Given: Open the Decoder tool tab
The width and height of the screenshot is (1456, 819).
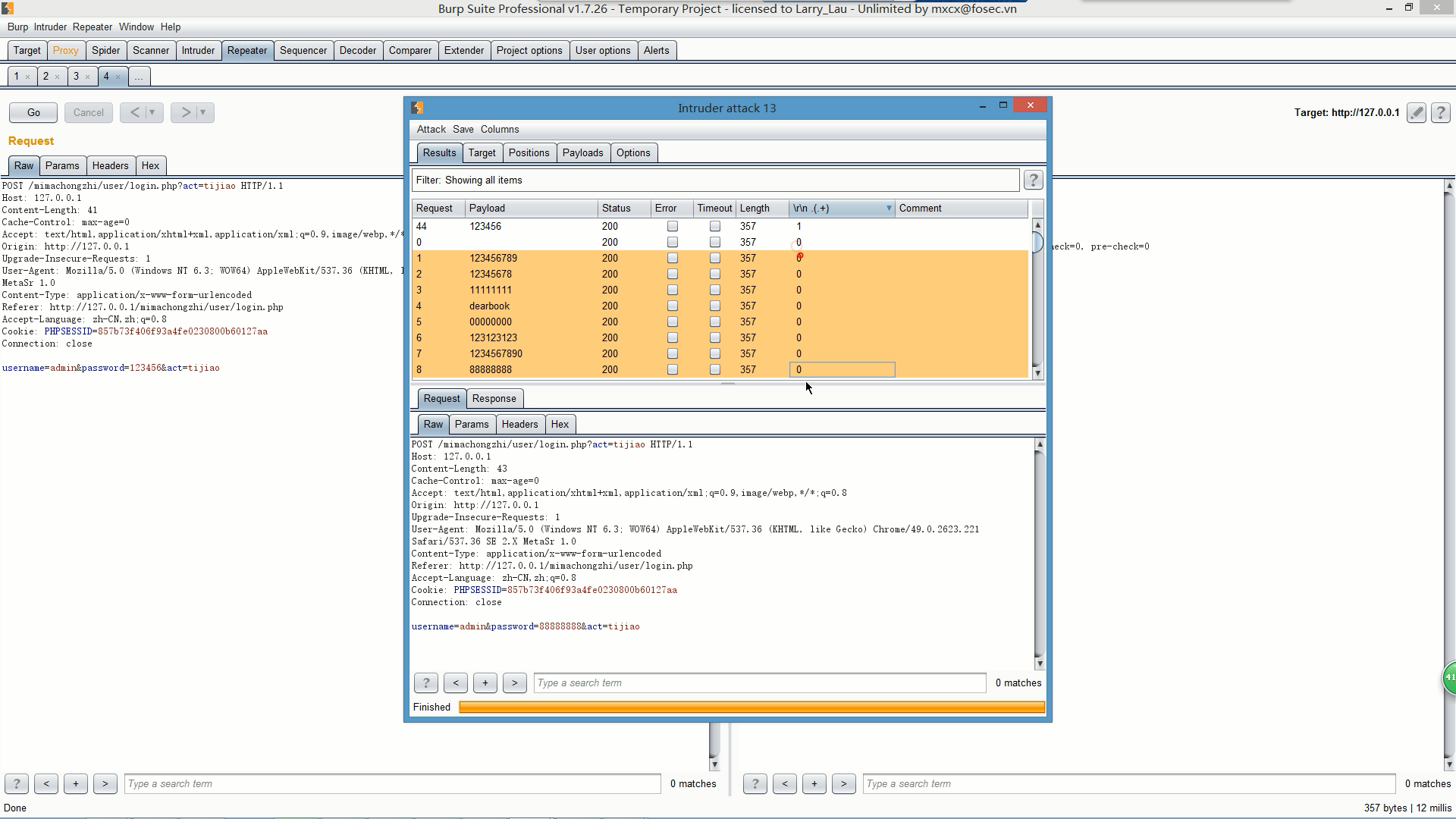Looking at the screenshot, I should pyautogui.click(x=357, y=50).
